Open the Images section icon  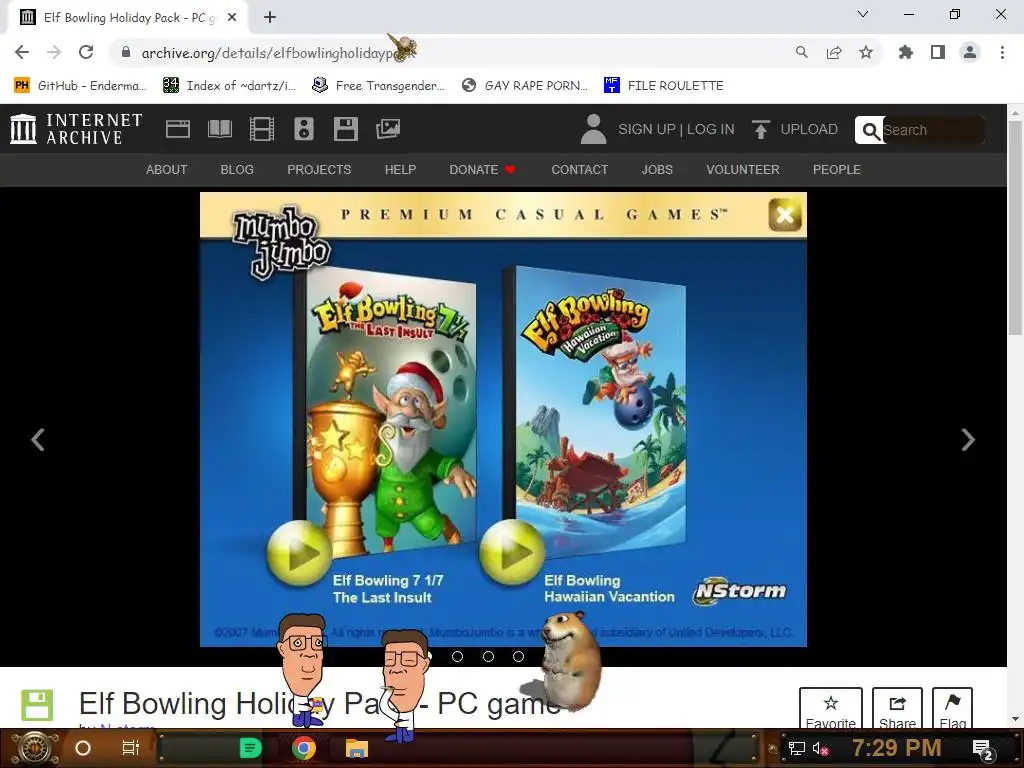point(388,129)
